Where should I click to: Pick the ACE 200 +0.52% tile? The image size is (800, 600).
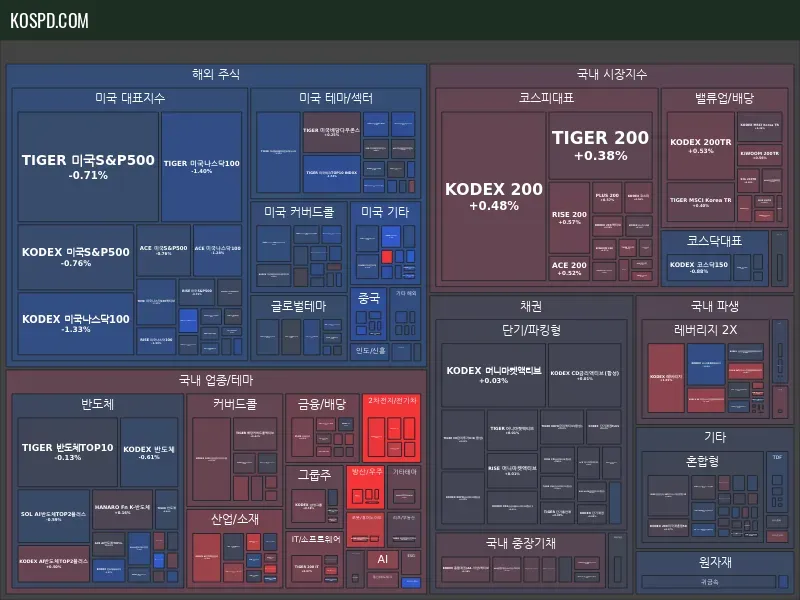(569, 268)
